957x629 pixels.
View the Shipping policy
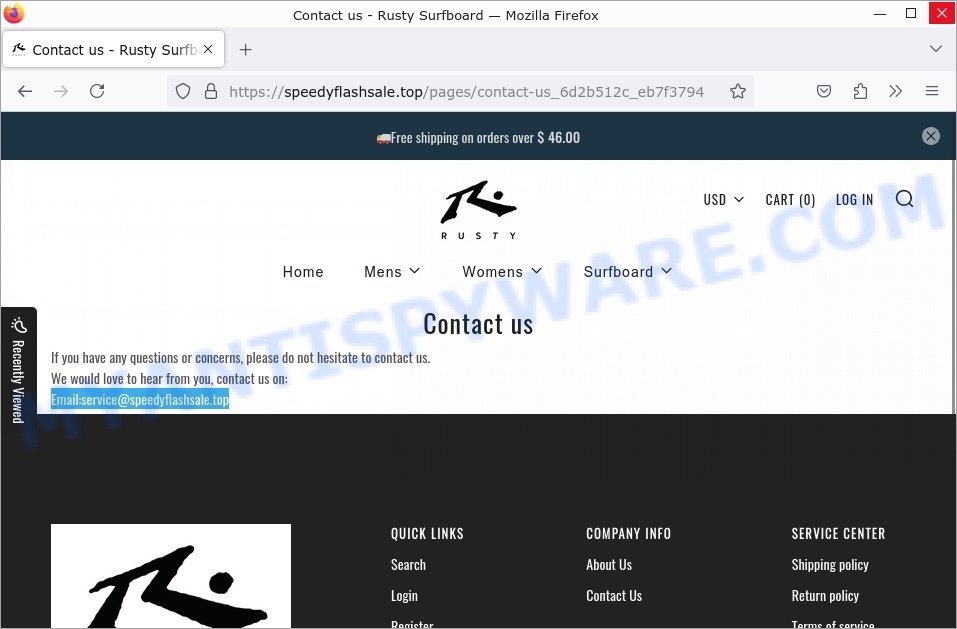coord(830,565)
